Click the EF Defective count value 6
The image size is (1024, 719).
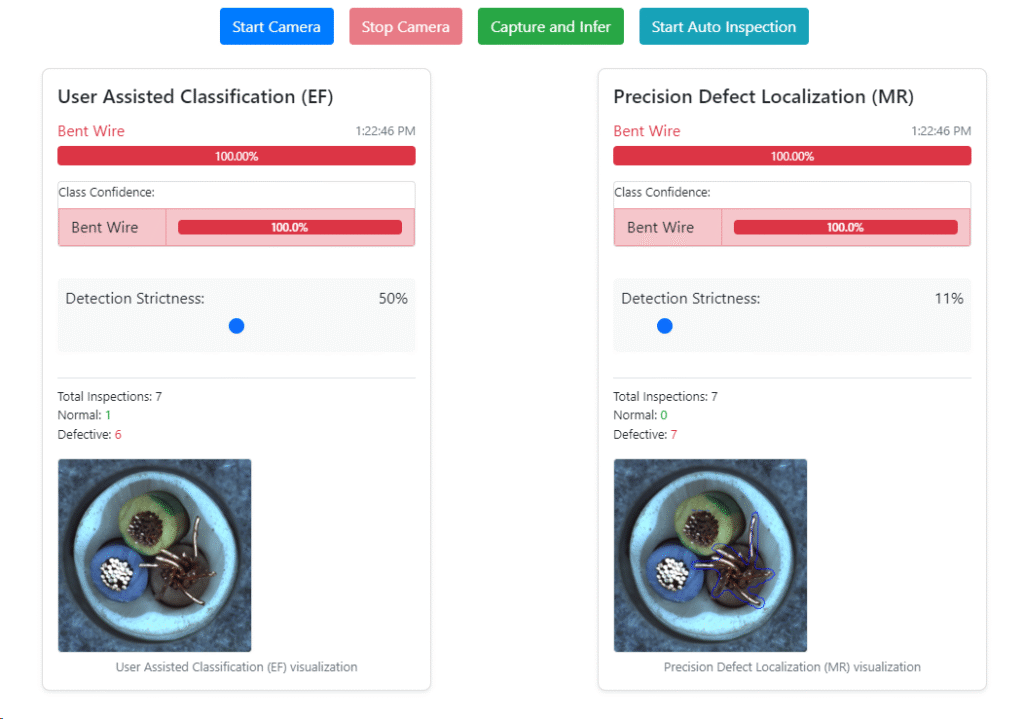point(118,435)
